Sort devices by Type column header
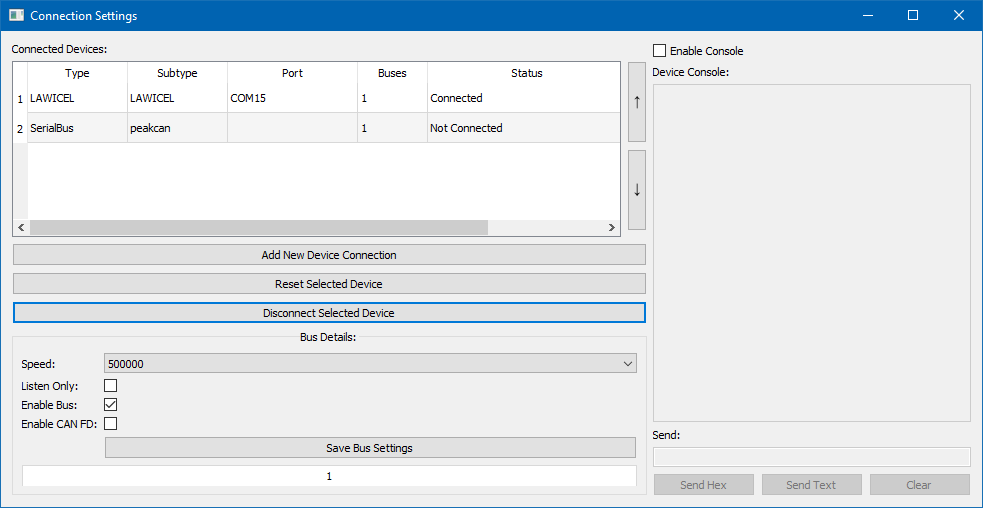The height and width of the screenshot is (508, 983). [x=77, y=73]
